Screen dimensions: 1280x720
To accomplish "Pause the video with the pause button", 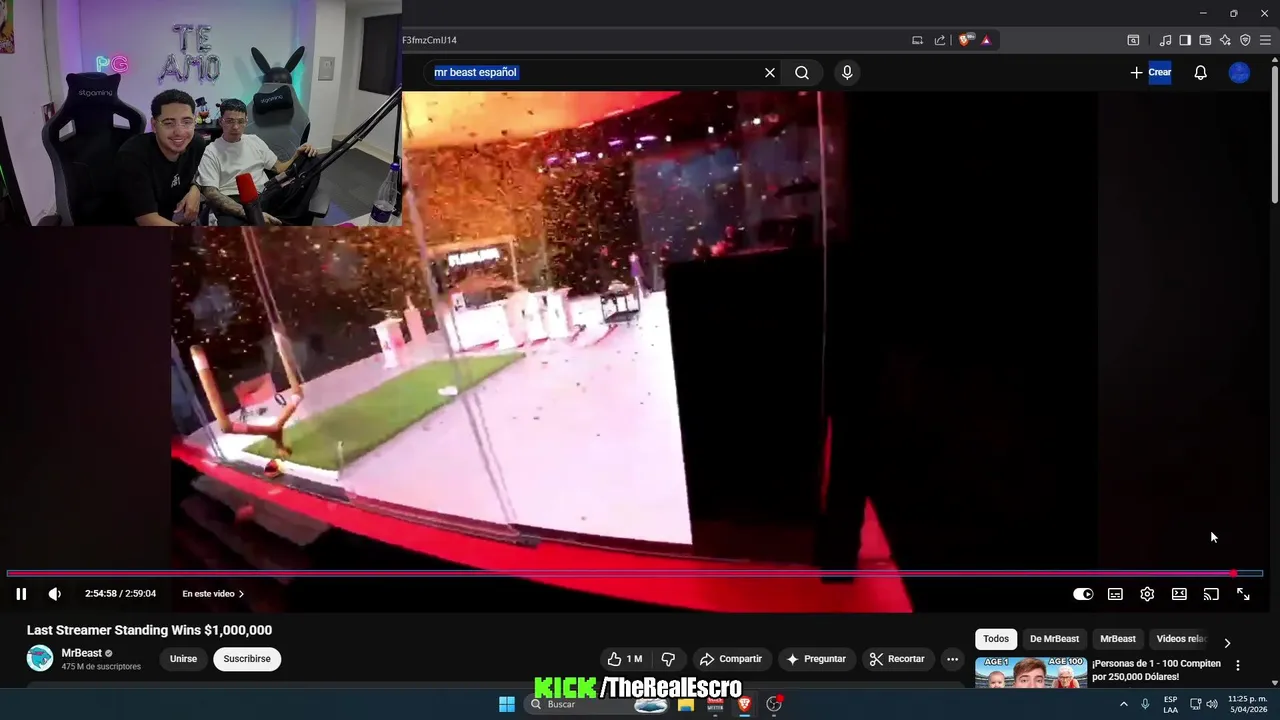I will click(21, 594).
